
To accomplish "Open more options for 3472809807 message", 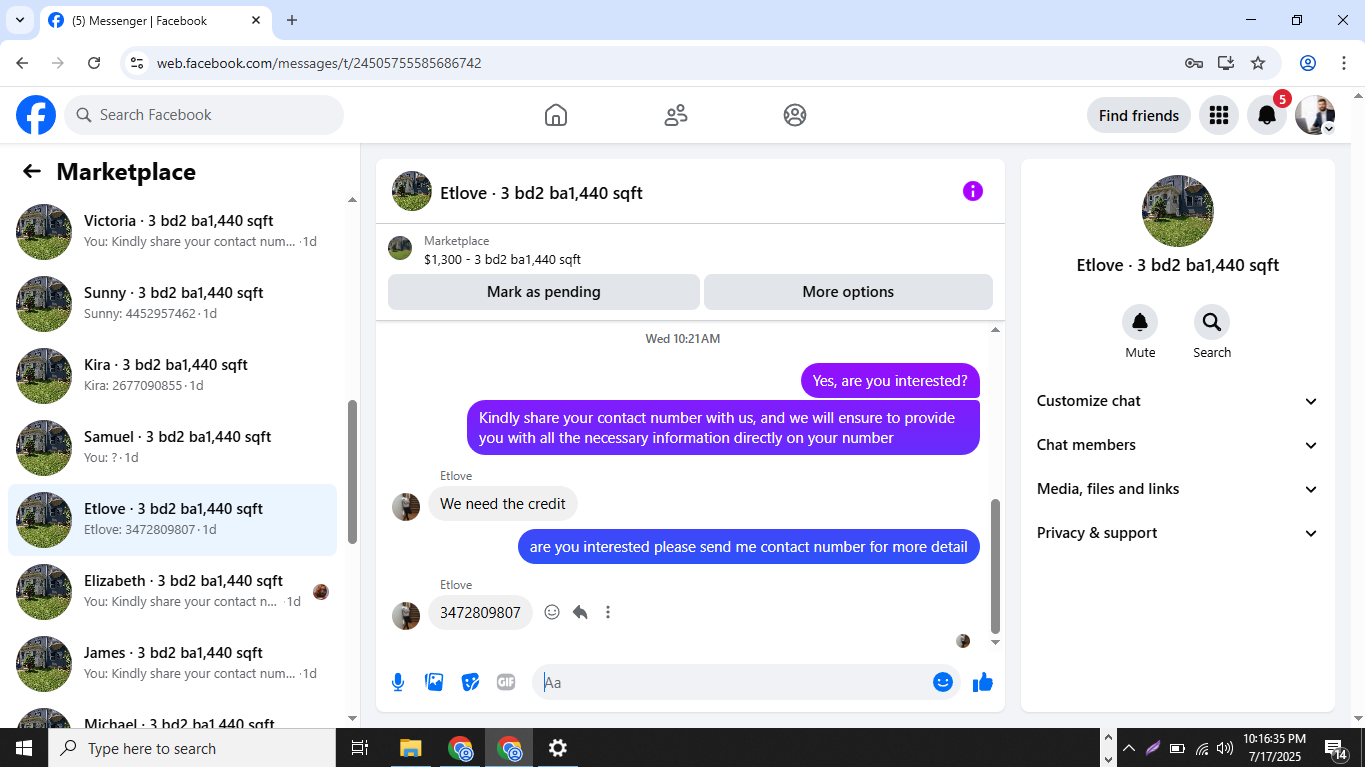I will coord(608,612).
